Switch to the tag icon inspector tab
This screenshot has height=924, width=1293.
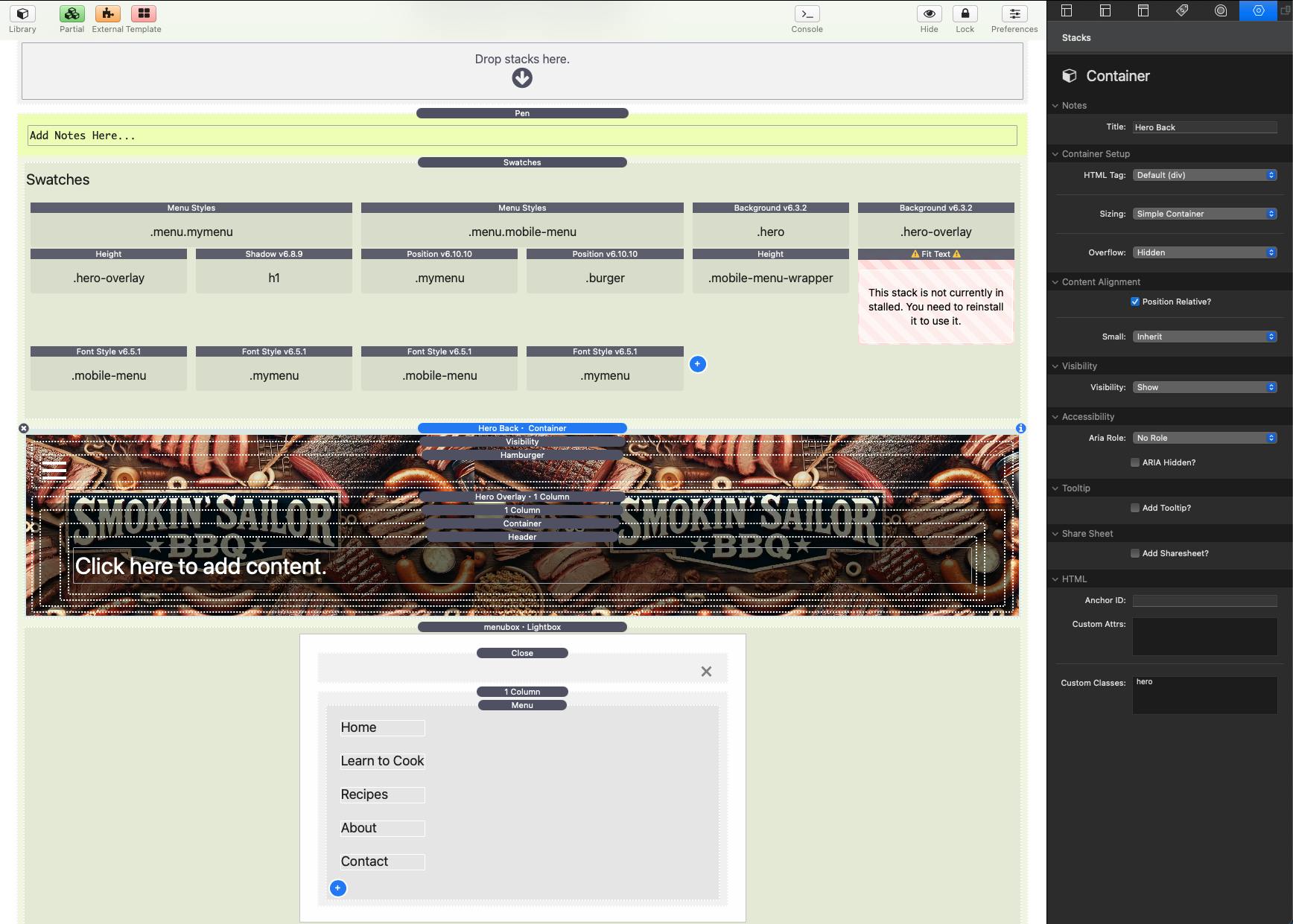coord(1182,10)
